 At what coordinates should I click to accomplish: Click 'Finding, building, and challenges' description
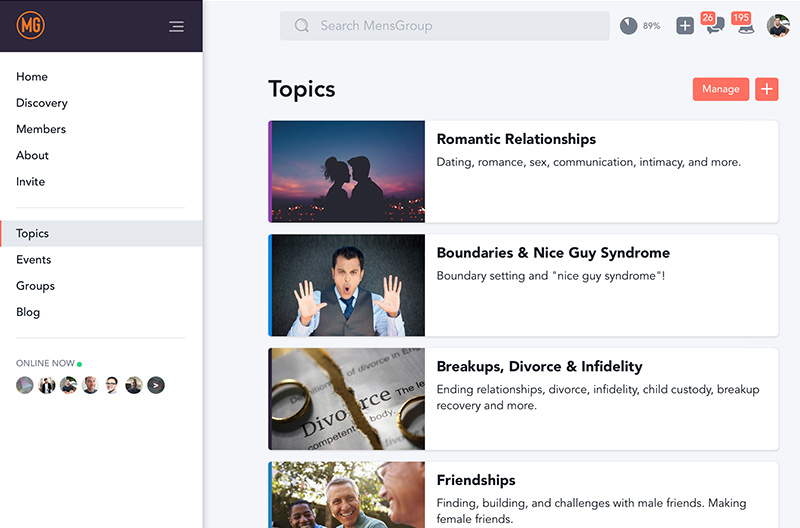(591, 511)
